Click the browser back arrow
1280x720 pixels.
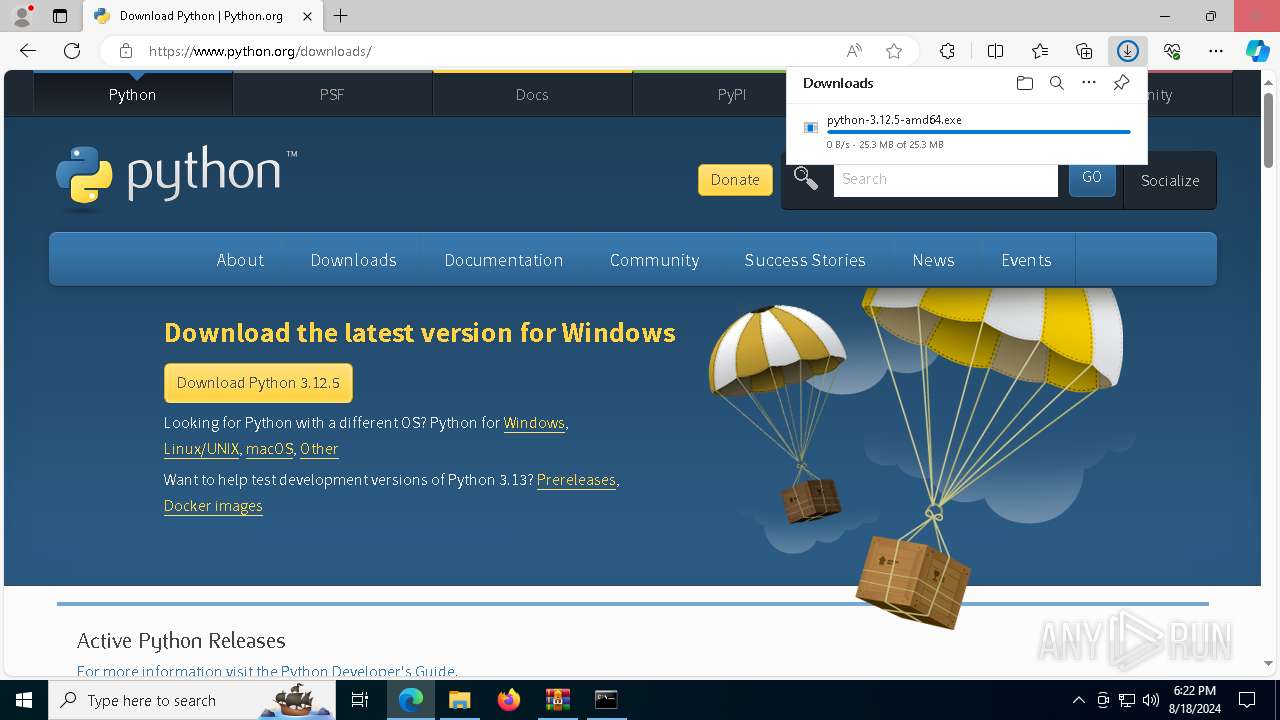point(28,51)
